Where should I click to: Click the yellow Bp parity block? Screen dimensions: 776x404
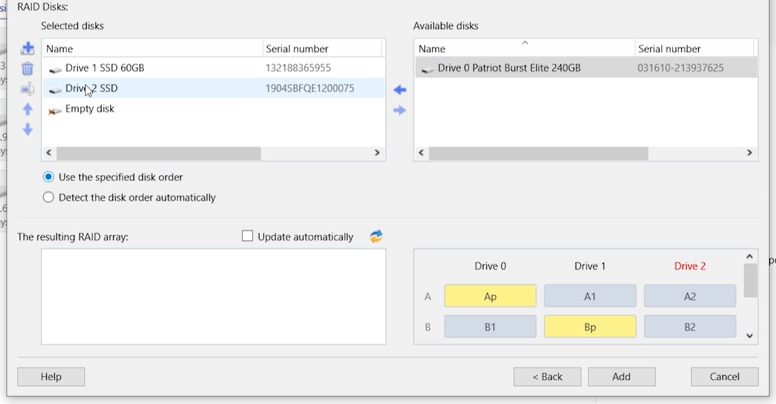pos(590,327)
